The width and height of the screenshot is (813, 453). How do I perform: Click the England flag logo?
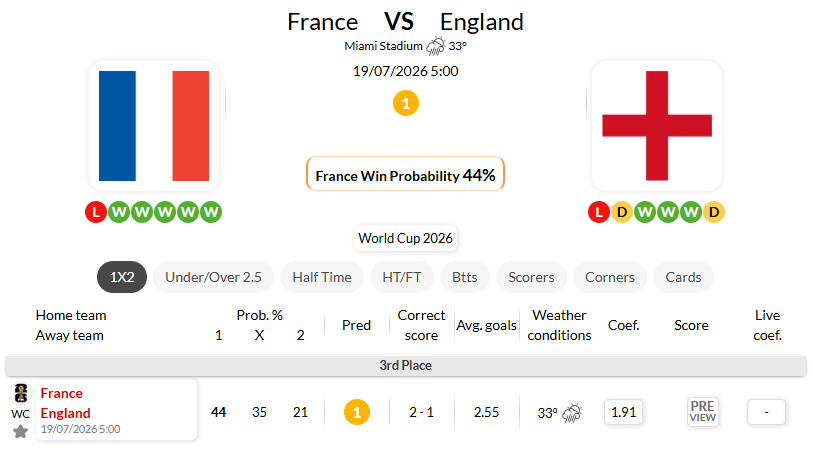[657, 126]
